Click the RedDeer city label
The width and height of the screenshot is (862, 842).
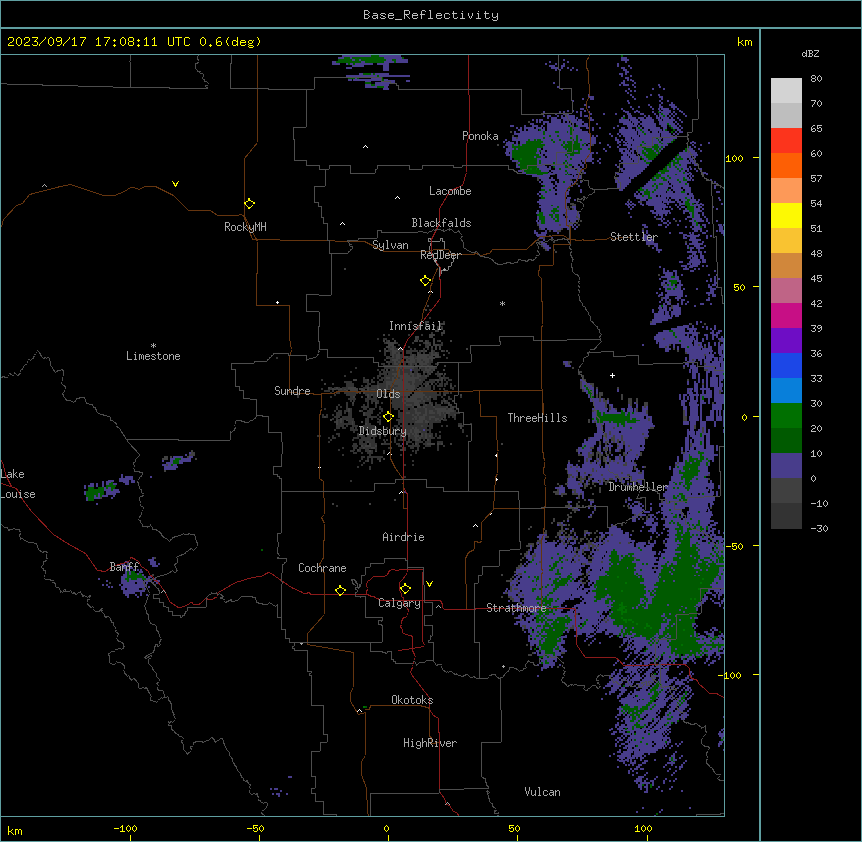point(440,255)
